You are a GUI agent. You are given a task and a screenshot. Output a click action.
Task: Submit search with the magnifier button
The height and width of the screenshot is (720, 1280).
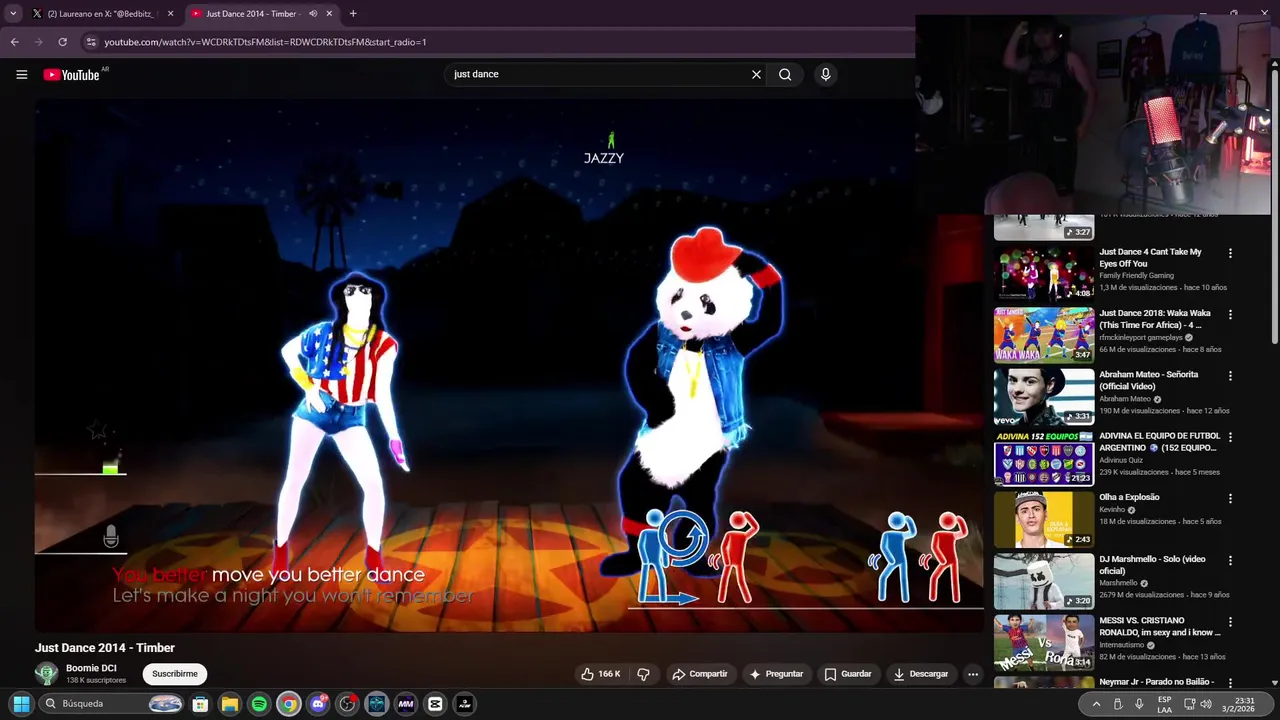(x=785, y=74)
